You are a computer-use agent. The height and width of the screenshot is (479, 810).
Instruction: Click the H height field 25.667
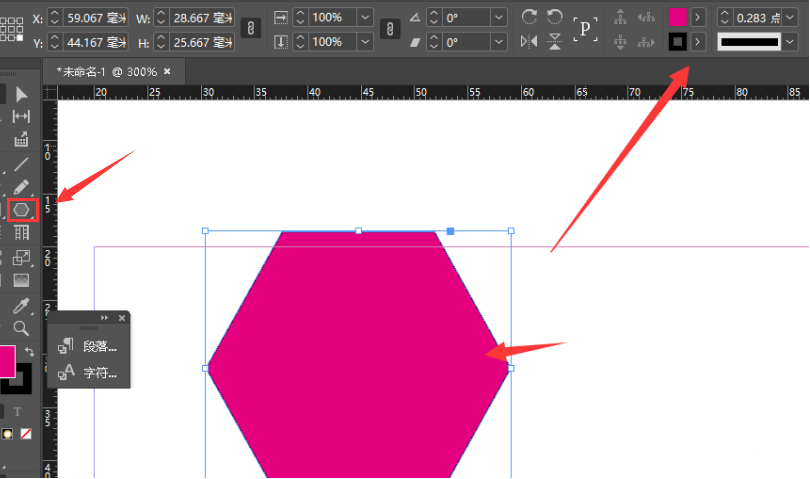click(202, 42)
